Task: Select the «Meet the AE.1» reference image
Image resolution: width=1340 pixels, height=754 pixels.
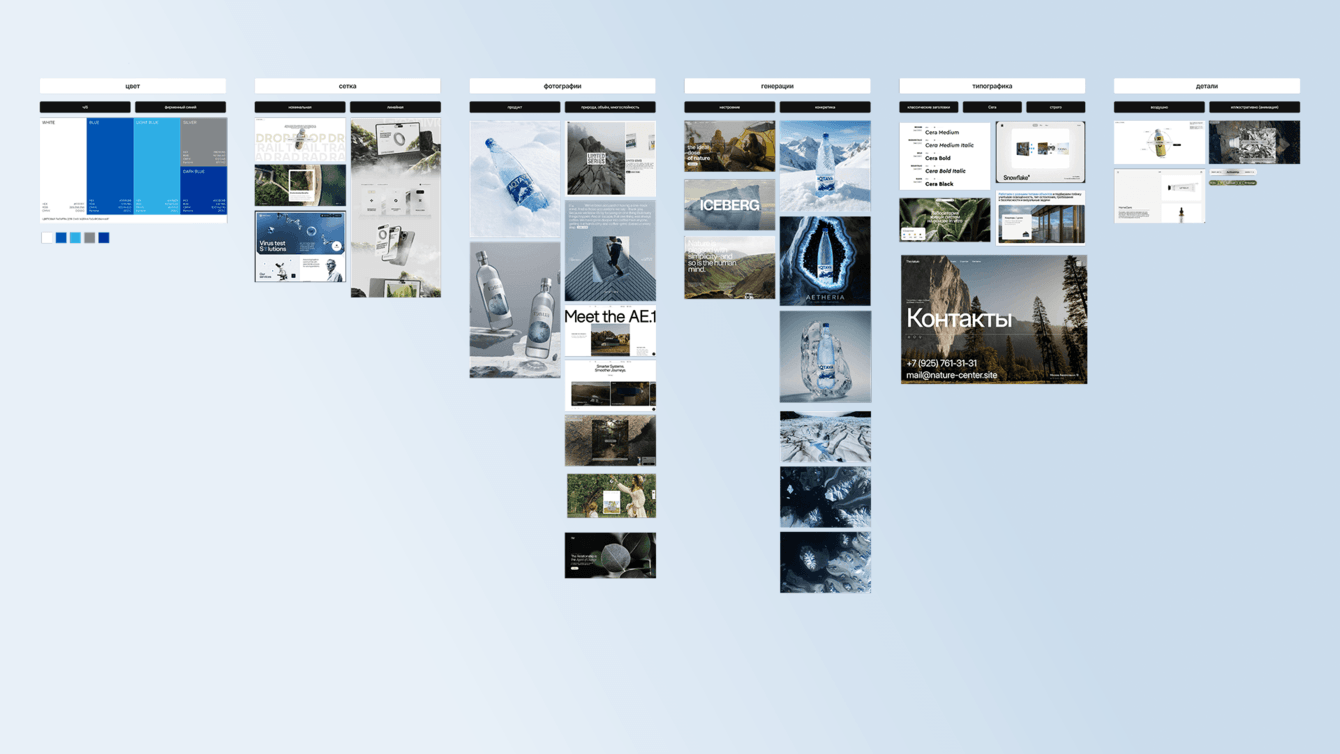Action: (x=610, y=331)
